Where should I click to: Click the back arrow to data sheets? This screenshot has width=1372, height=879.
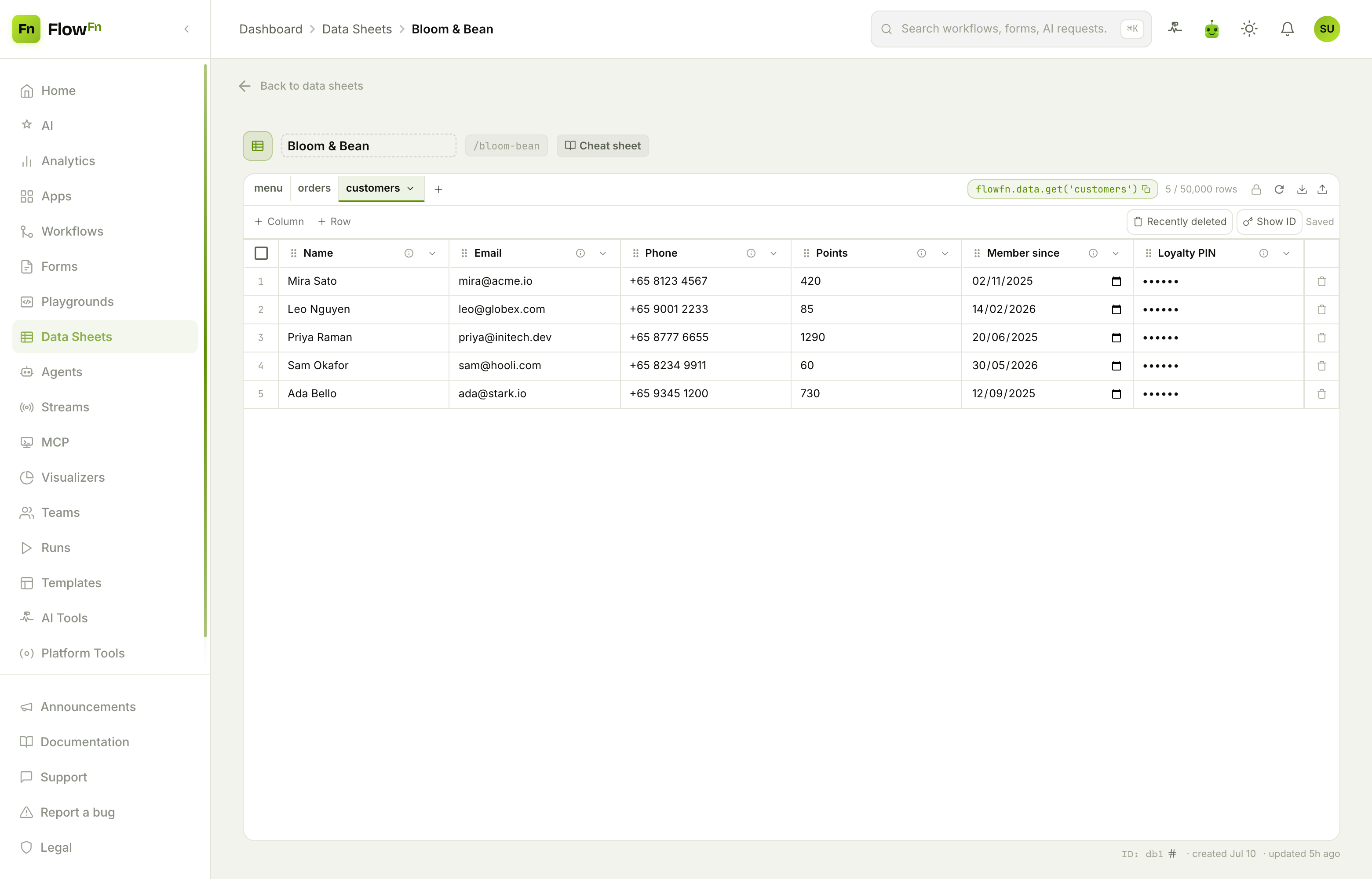click(x=244, y=86)
